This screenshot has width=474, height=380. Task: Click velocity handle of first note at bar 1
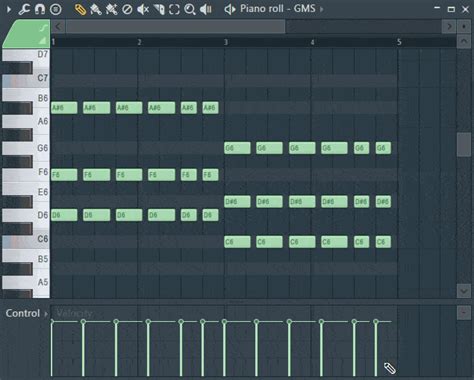click(x=52, y=321)
